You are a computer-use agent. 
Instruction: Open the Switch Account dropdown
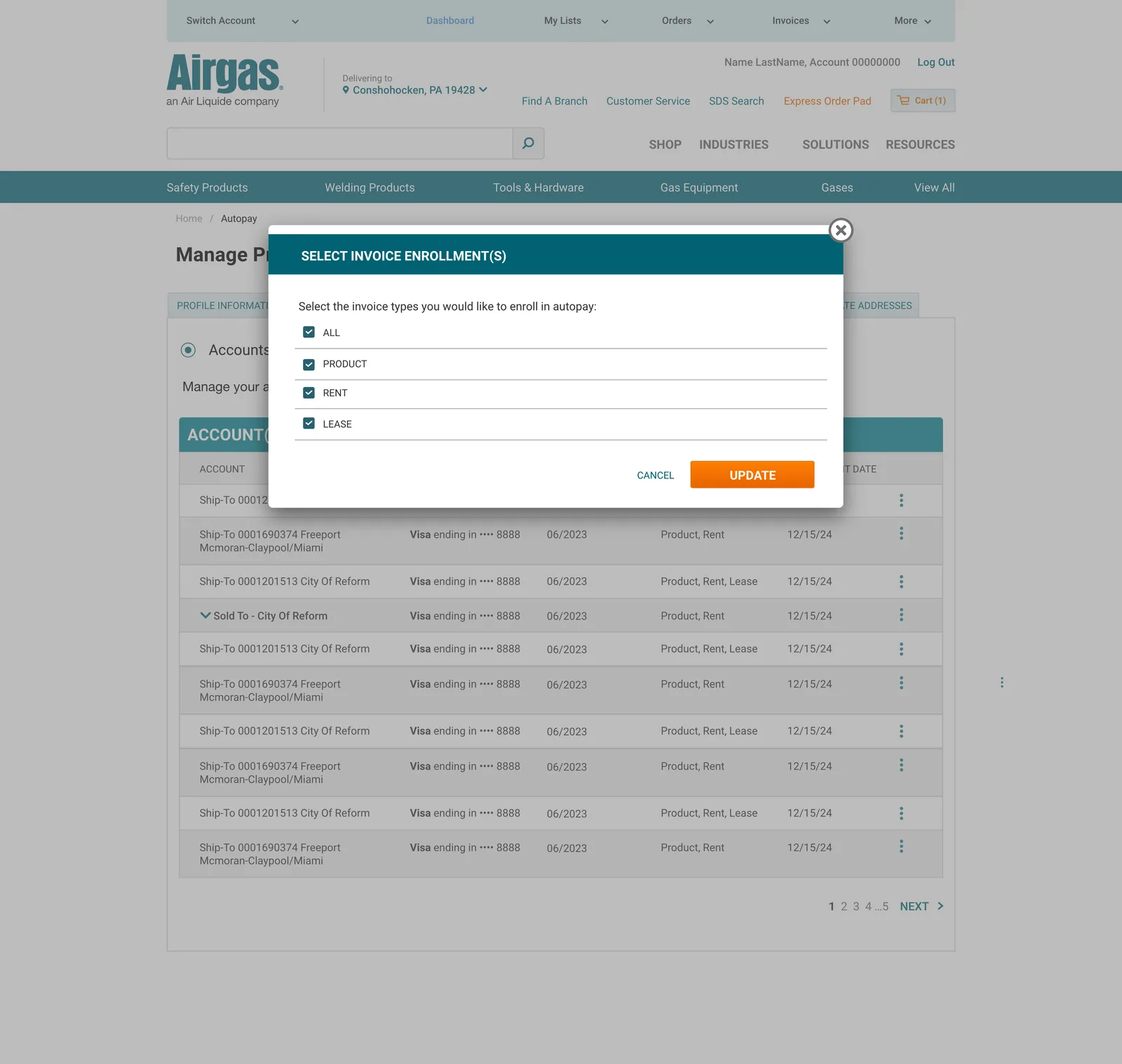pyautogui.click(x=243, y=21)
